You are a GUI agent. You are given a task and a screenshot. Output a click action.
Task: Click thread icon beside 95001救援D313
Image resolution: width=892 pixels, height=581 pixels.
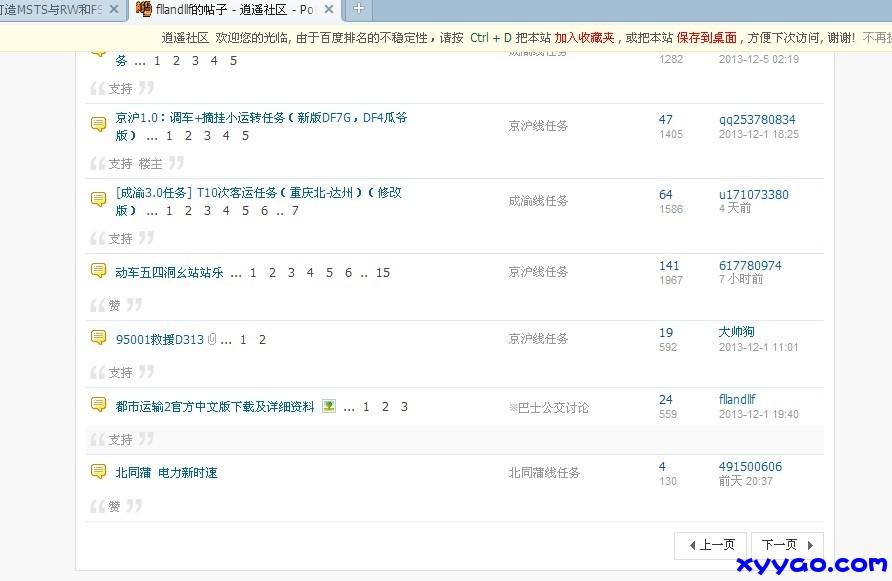point(99,338)
